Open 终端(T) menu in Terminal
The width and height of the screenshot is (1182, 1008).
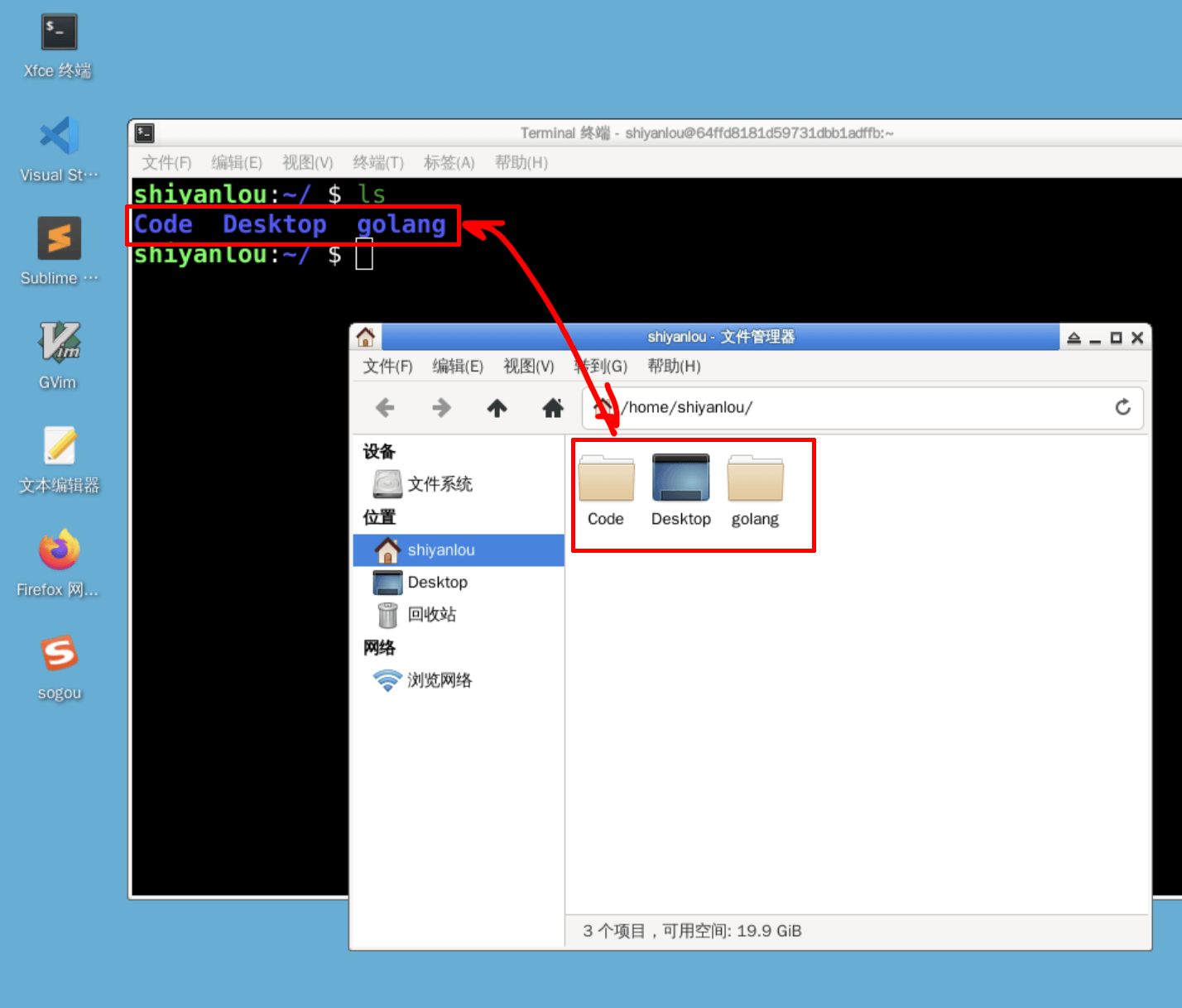click(x=378, y=162)
